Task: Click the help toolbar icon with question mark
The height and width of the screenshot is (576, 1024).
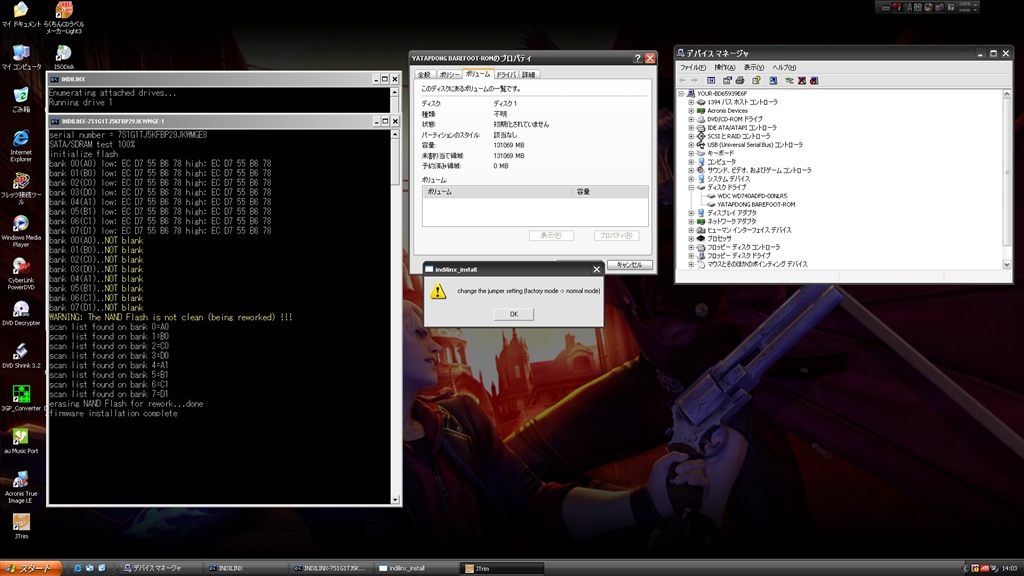Action: coord(757,80)
